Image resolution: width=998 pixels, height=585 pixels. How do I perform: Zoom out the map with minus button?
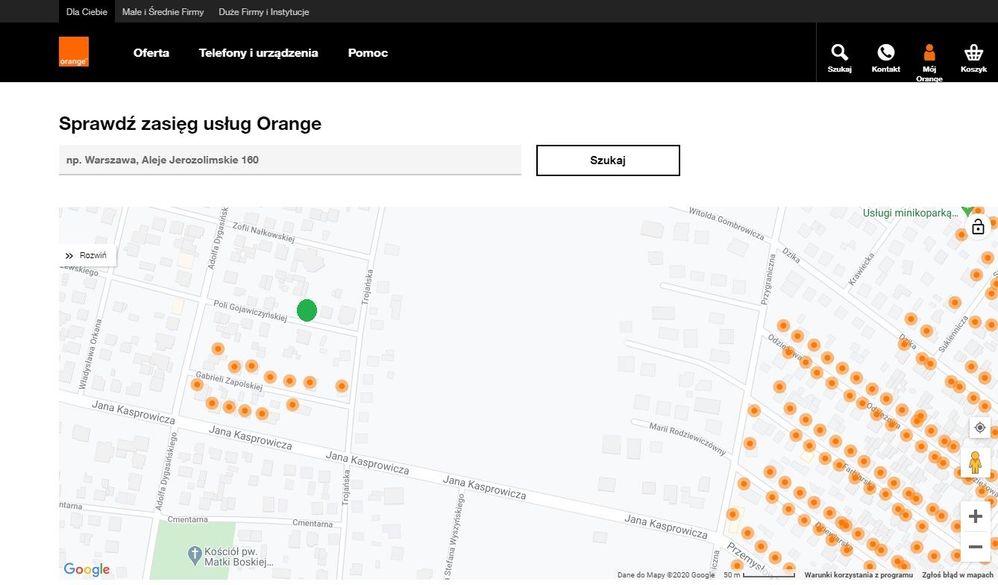(976, 547)
